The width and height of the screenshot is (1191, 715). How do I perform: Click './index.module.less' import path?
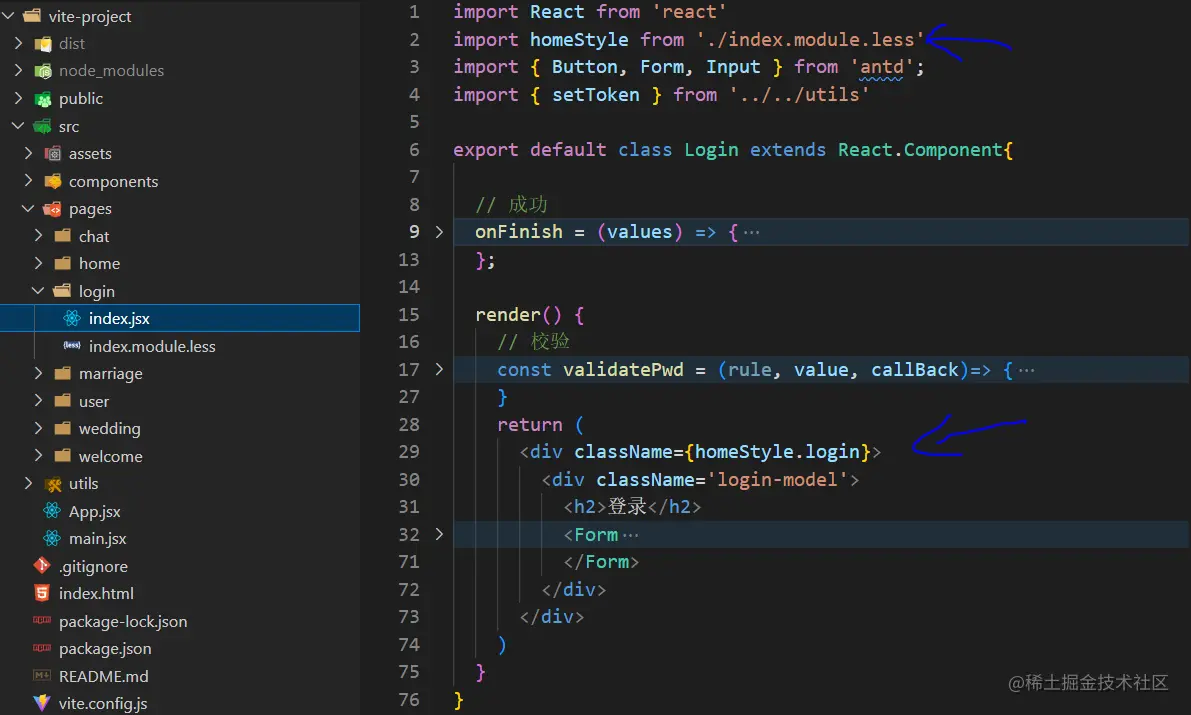pyautogui.click(x=810, y=40)
